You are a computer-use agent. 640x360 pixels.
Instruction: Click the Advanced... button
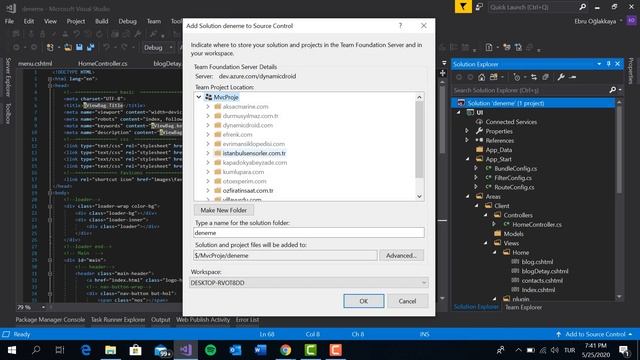pyautogui.click(x=401, y=256)
